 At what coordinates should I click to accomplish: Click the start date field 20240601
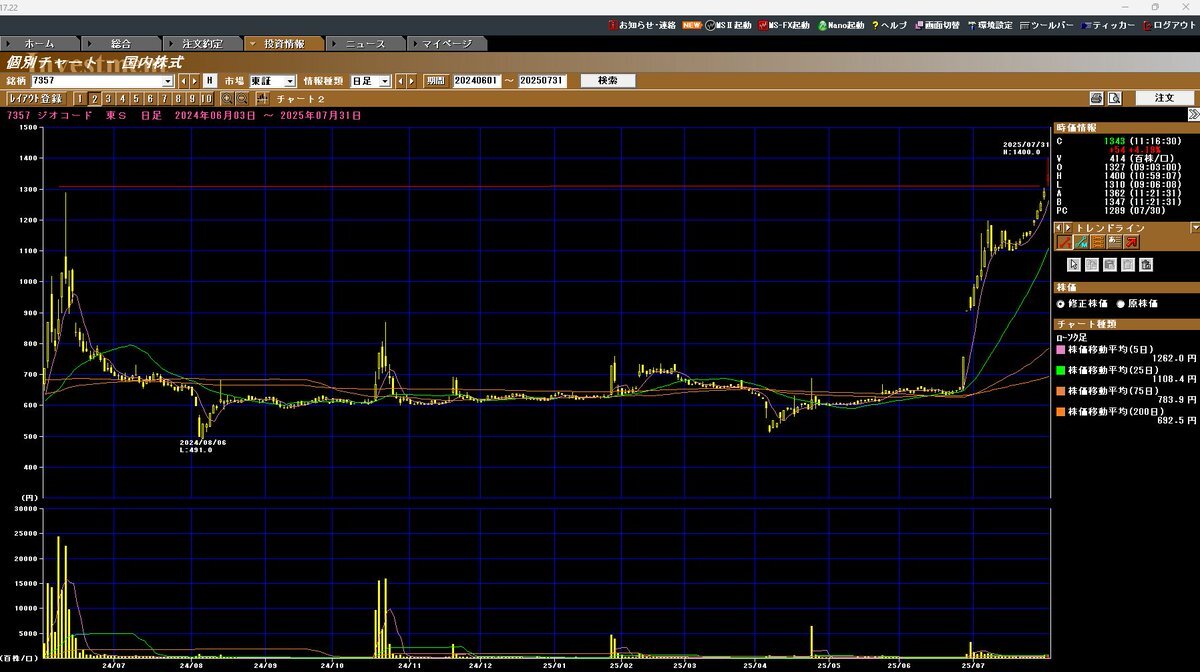tap(477, 80)
